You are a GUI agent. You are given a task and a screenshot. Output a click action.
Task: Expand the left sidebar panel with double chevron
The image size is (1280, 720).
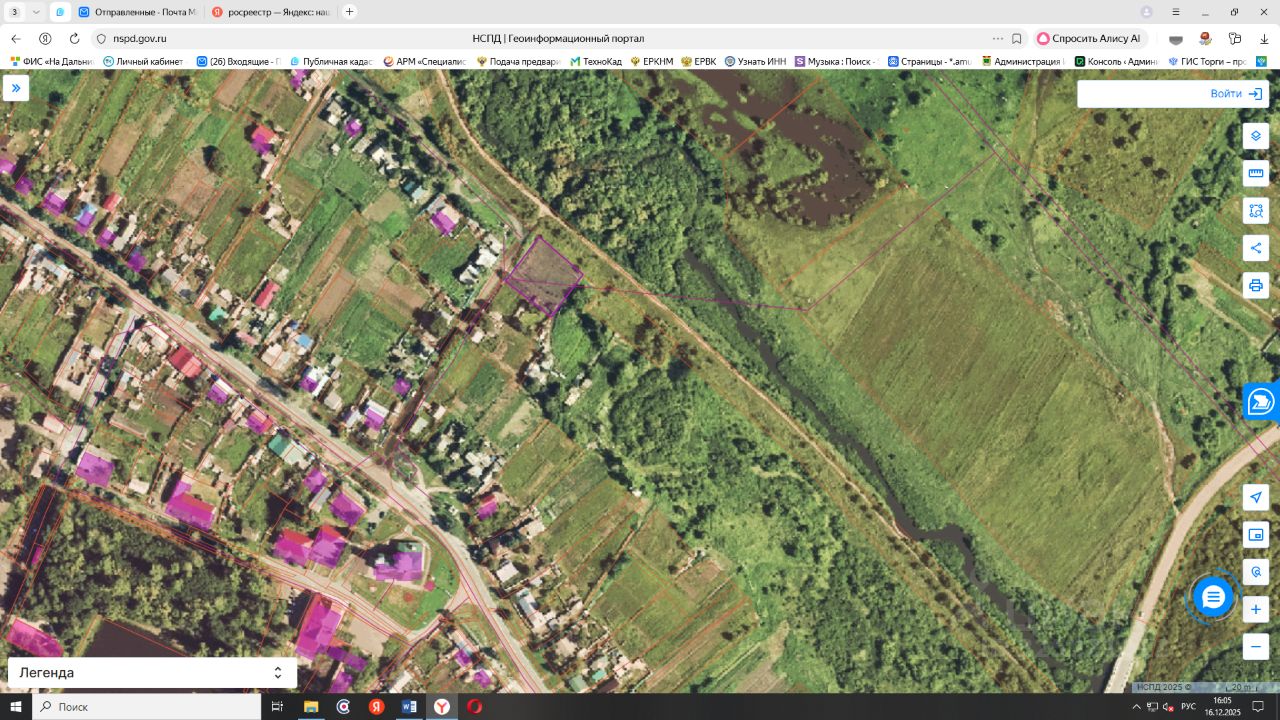(x=16, y=88)
